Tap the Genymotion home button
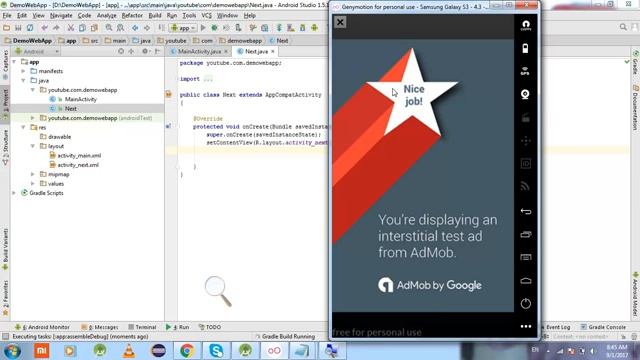640x360 pixels. (x=526, y=280)
